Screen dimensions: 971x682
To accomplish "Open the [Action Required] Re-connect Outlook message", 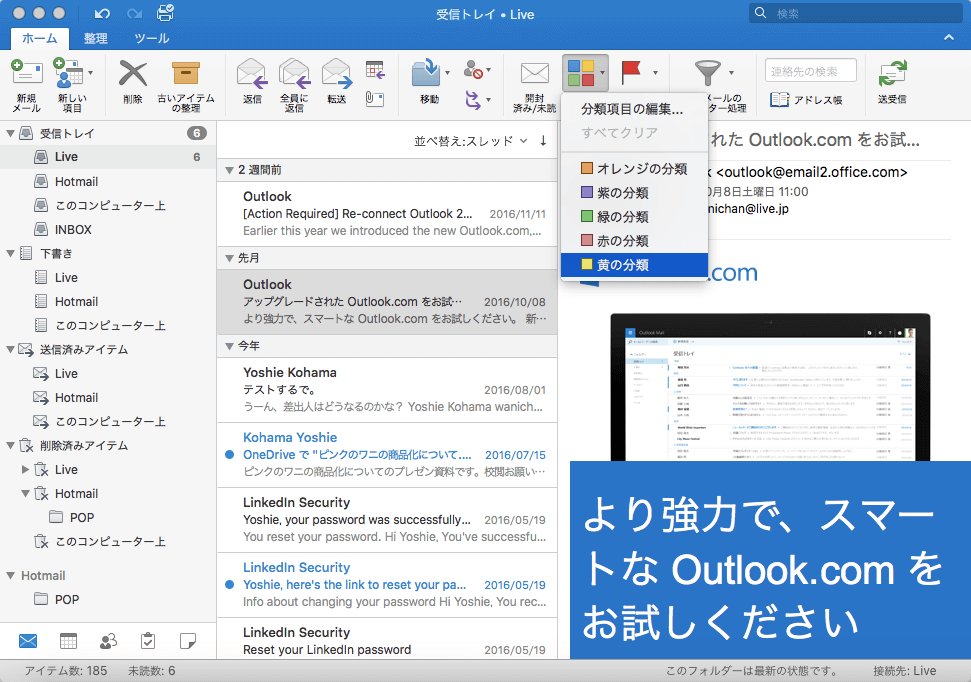I will pos(387,214).
